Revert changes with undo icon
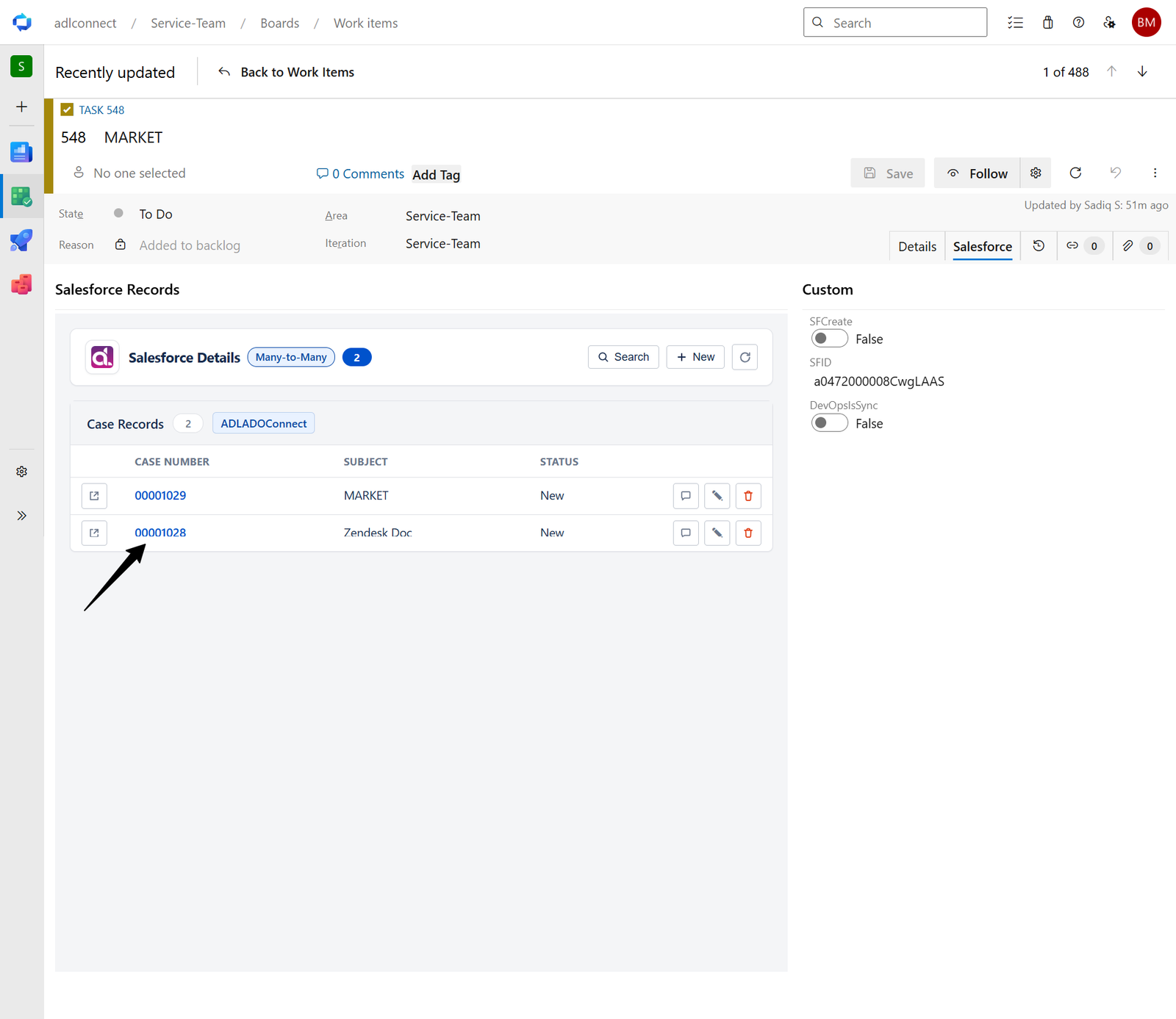This screenshot has width=1176, height=1019. 1115,173
